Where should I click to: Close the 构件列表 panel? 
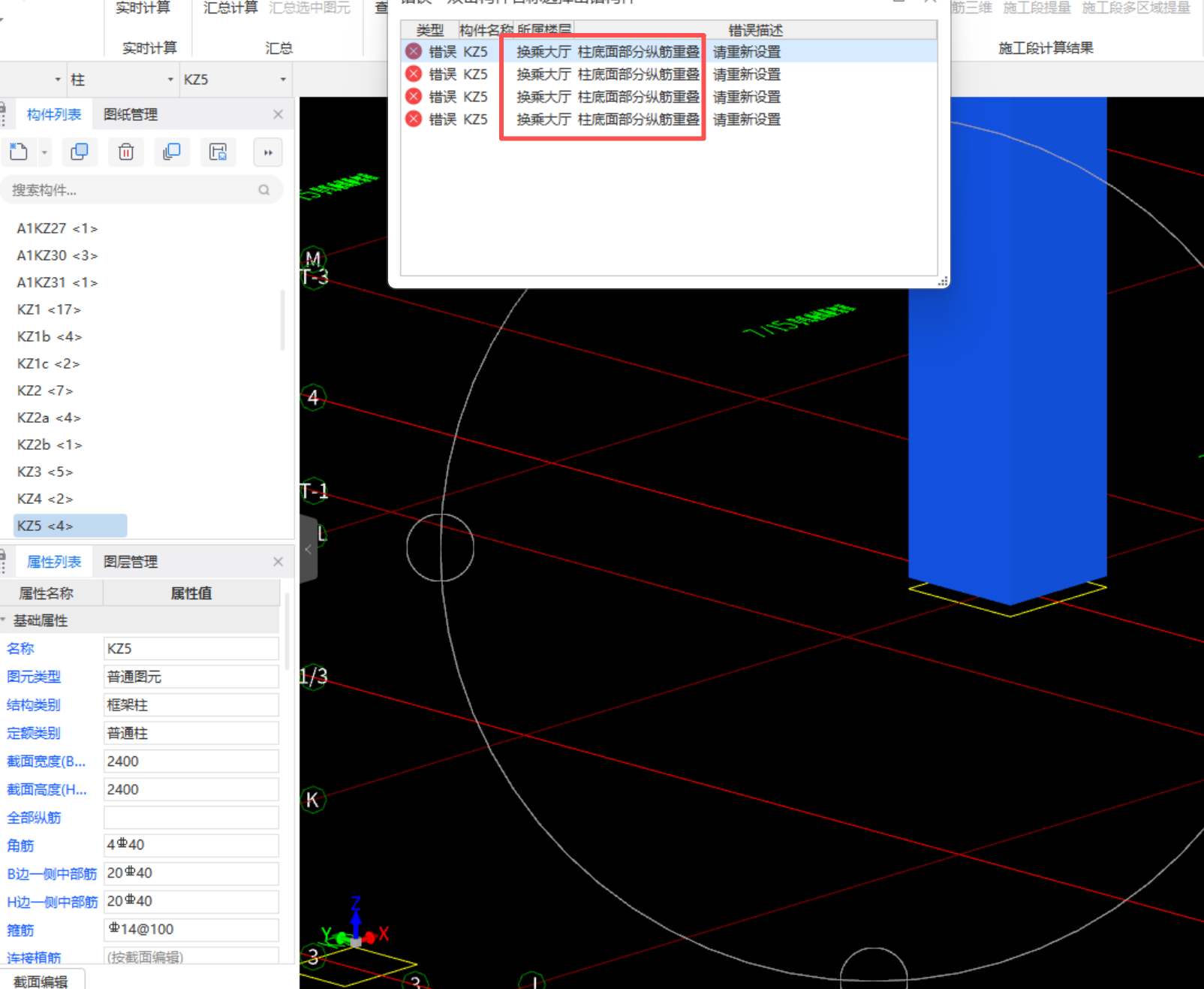tap(278, 114)
